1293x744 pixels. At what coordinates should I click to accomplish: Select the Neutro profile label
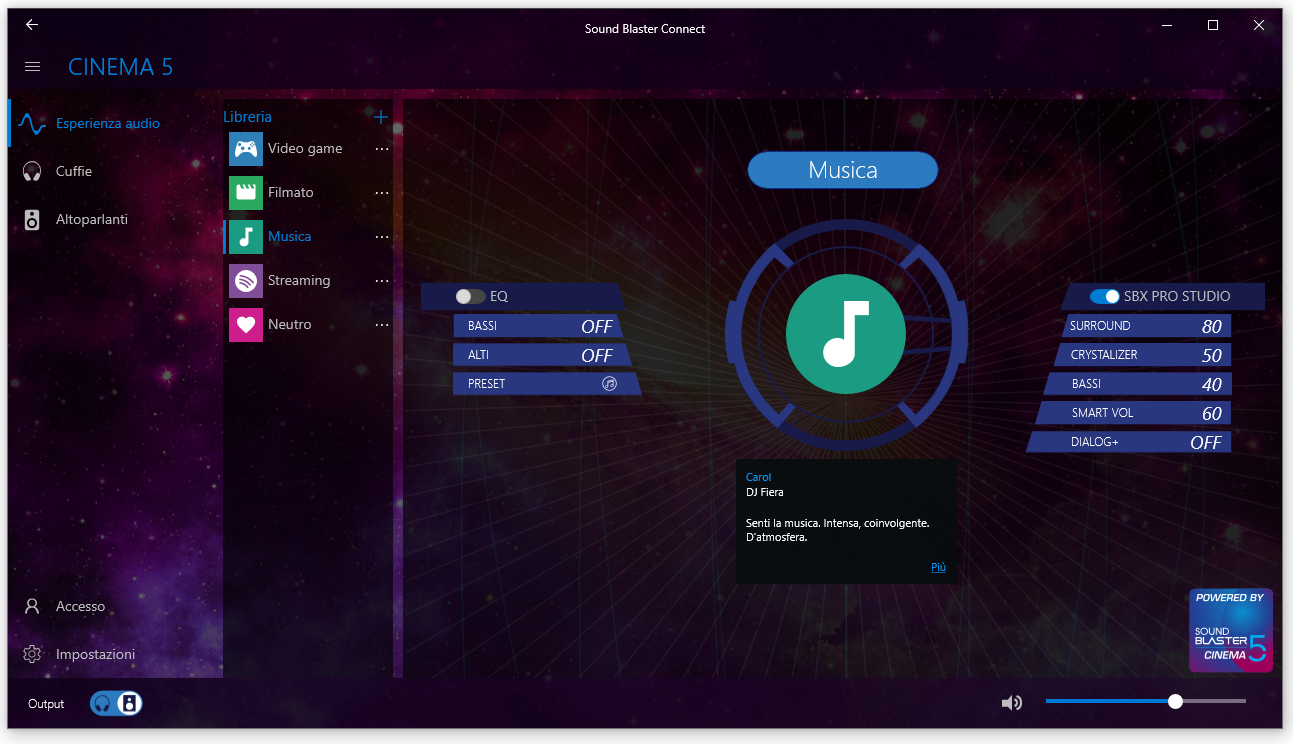click(290, 325)
